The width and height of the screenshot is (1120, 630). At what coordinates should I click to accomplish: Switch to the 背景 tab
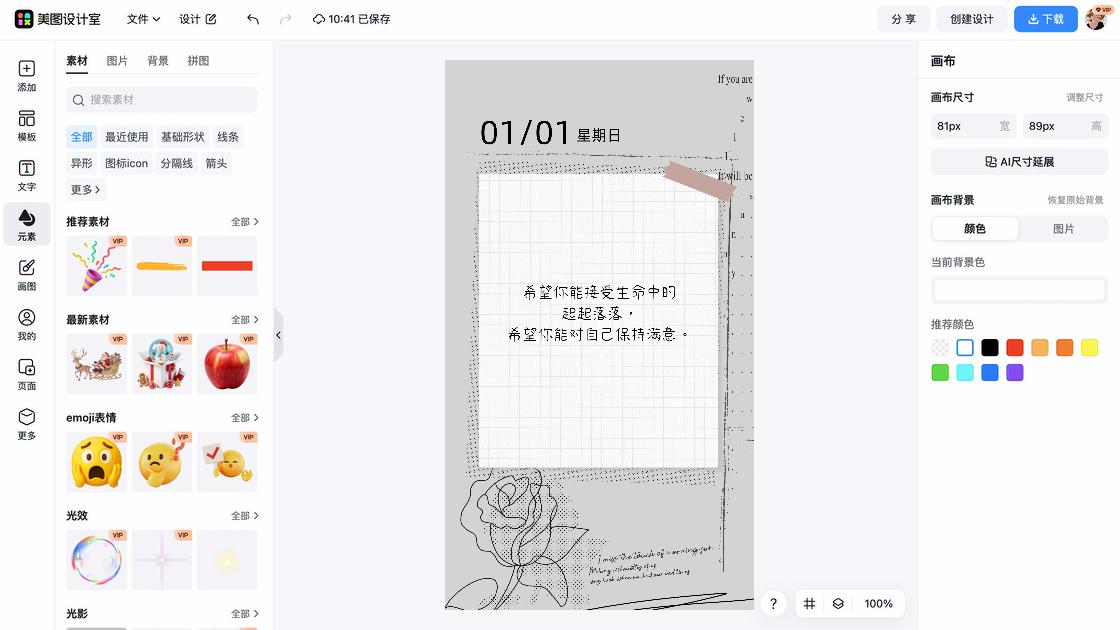coord(158,61)
